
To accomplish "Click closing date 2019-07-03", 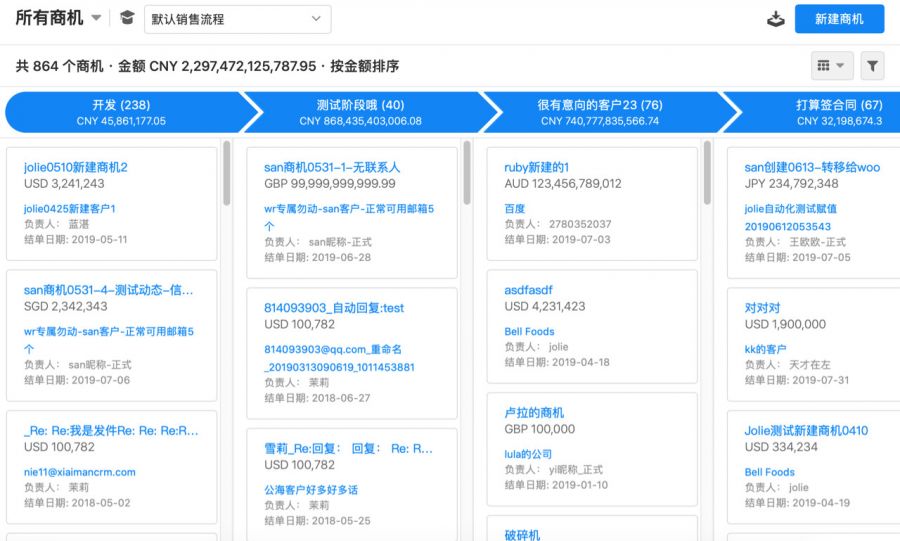I will 581,239.
